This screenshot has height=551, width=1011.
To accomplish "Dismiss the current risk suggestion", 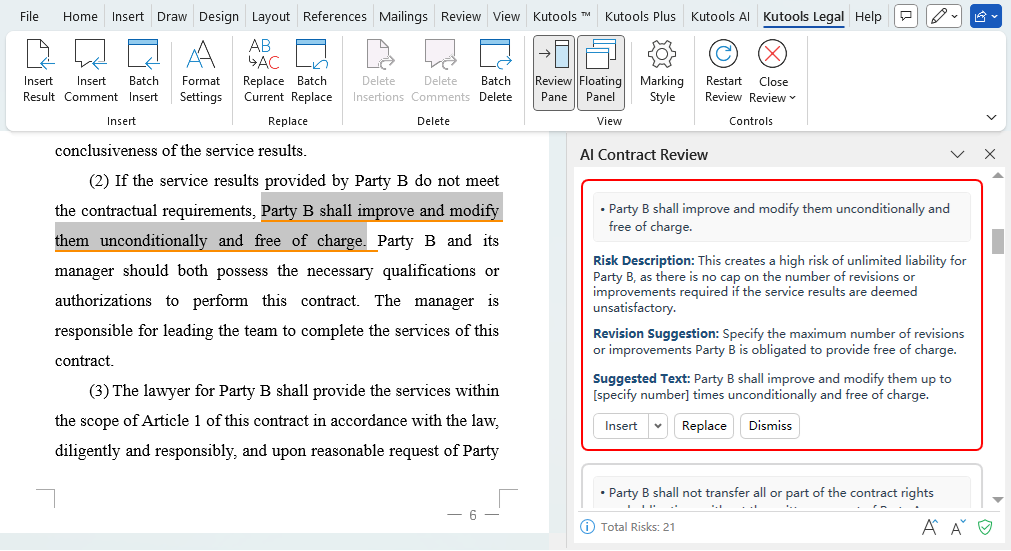I will click(x=770, y=426).
